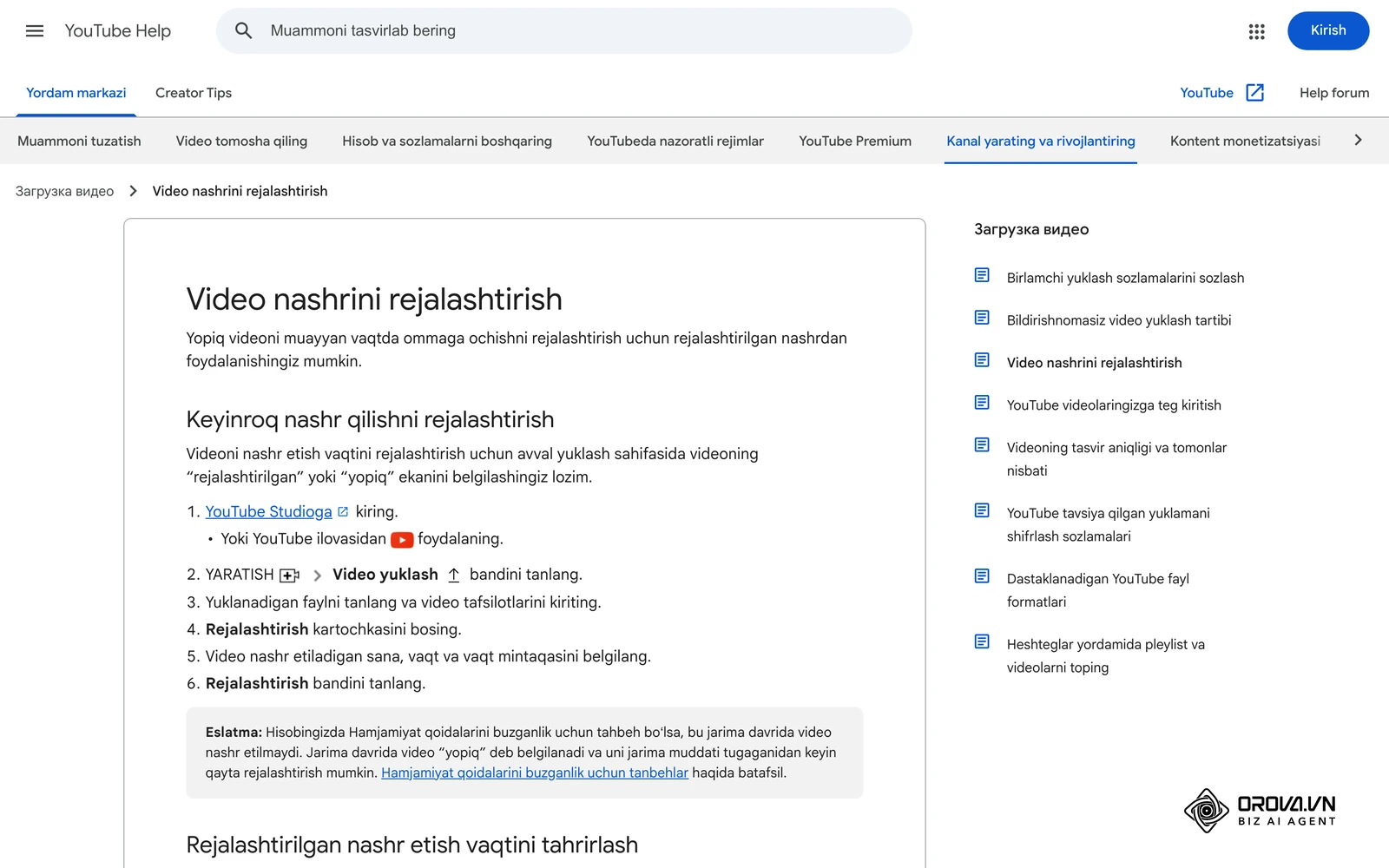Click the red YouTube app icon in step one
Image resolution: width=1389 pixels, height=868 pixels.
402,540
